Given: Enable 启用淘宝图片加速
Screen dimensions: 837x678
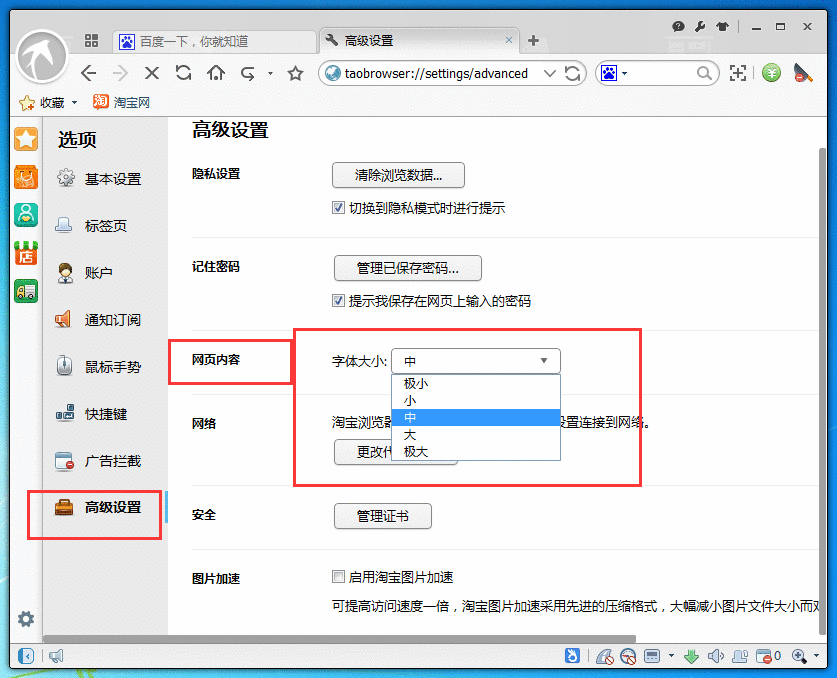Looking at the screenshot, I should tap(338, 577).
